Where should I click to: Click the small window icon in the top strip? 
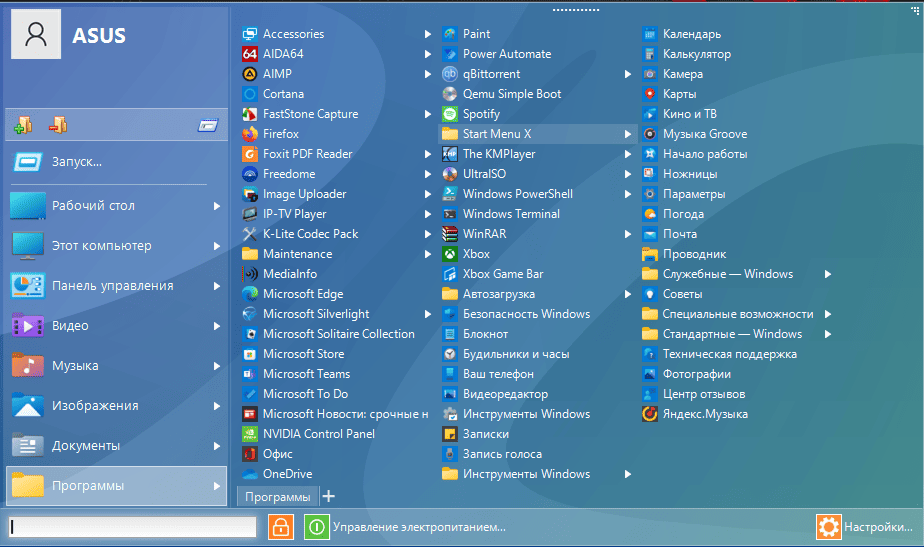click(208, 125)
